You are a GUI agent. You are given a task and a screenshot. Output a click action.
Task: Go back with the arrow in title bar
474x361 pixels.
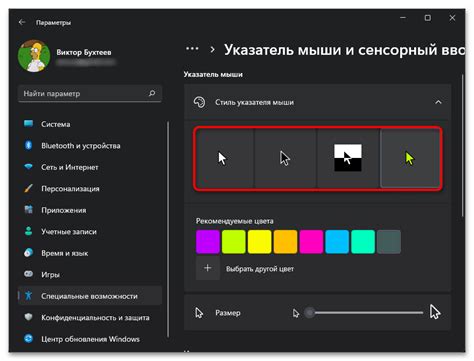tap(22, 22)
